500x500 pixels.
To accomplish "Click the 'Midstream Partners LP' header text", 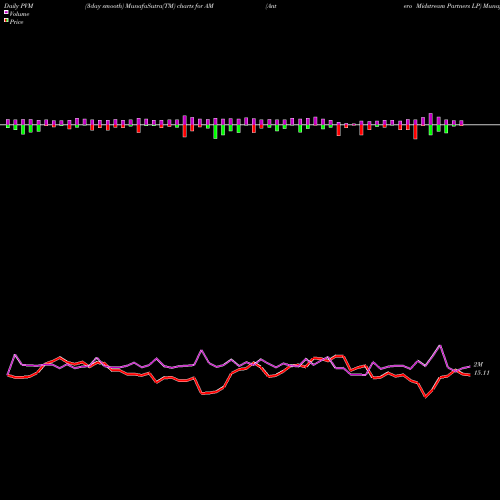I will [449, 6].
